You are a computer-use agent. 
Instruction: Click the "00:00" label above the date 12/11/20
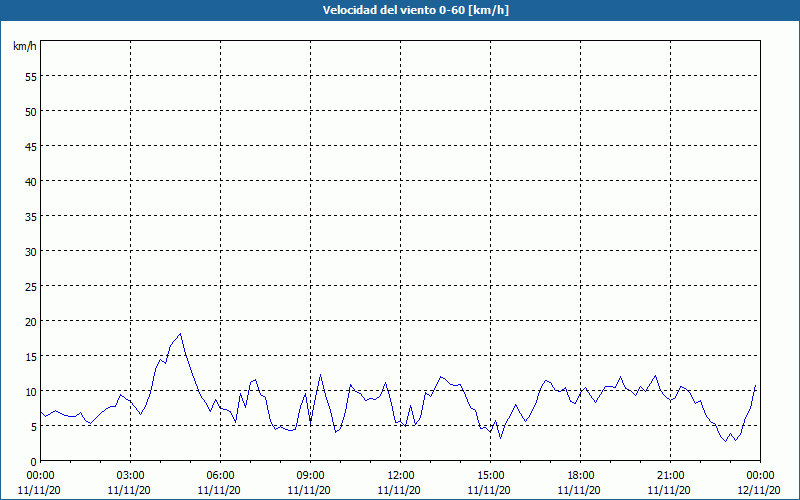coord(760,476)
